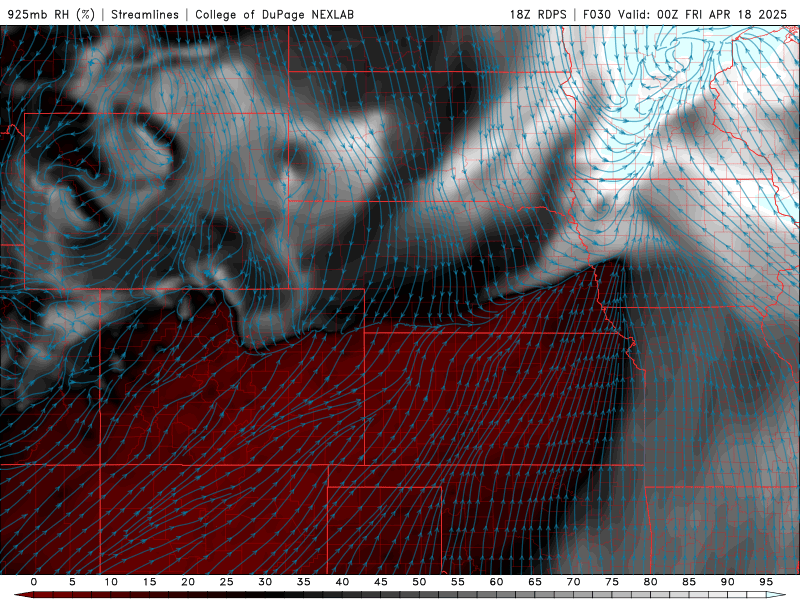The width and height of the screenshot is (800, 600).
Task: Click the 50 value on color scale
Action: tap(419, 582)
